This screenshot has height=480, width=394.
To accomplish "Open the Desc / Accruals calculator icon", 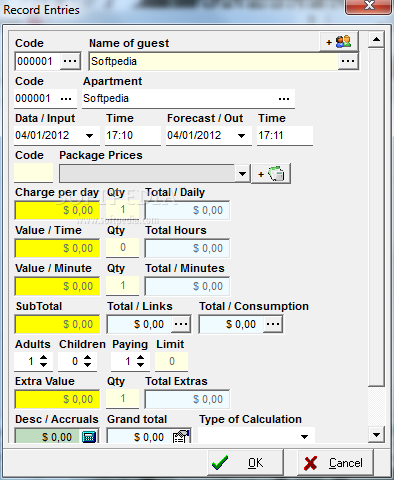I will click(89, 436).
